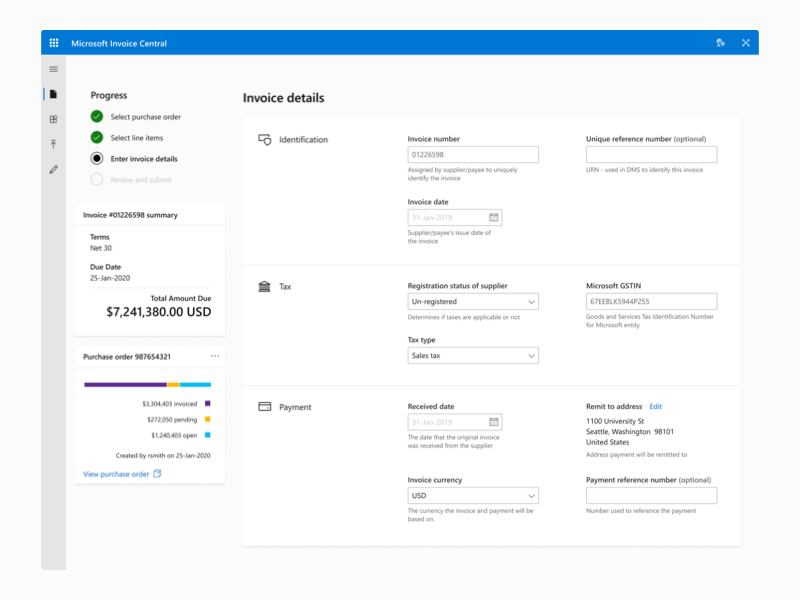Edit the Remit to address
Screen dimensions: 800x600
coord(656,407)
